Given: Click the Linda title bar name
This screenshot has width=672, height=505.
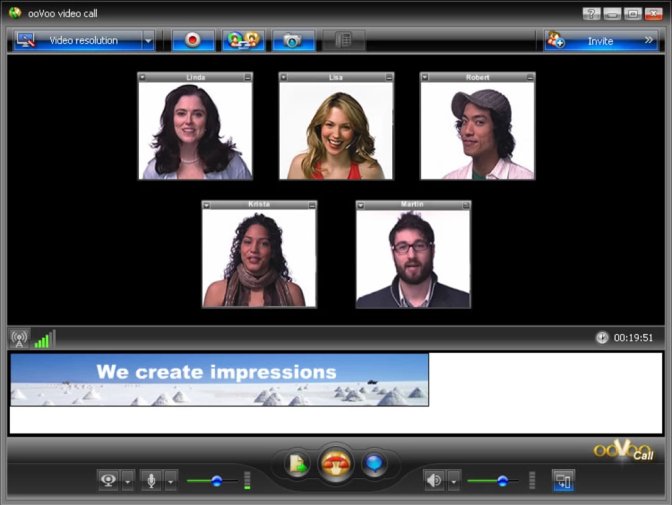Looking at the screenshot, I should point(195,77).
